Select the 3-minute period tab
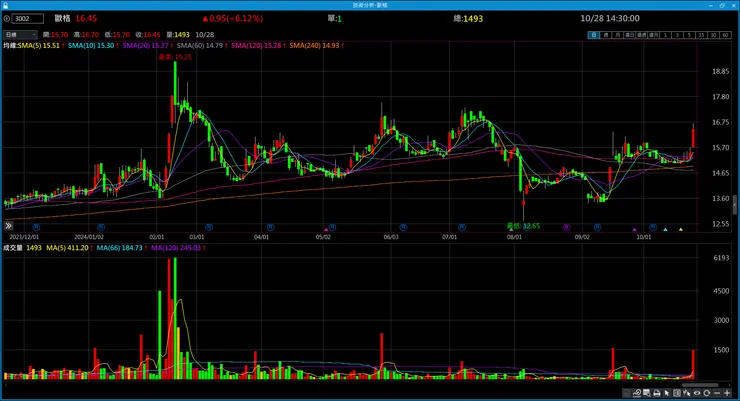Screen dimensions: 740x401 (677, 35)
